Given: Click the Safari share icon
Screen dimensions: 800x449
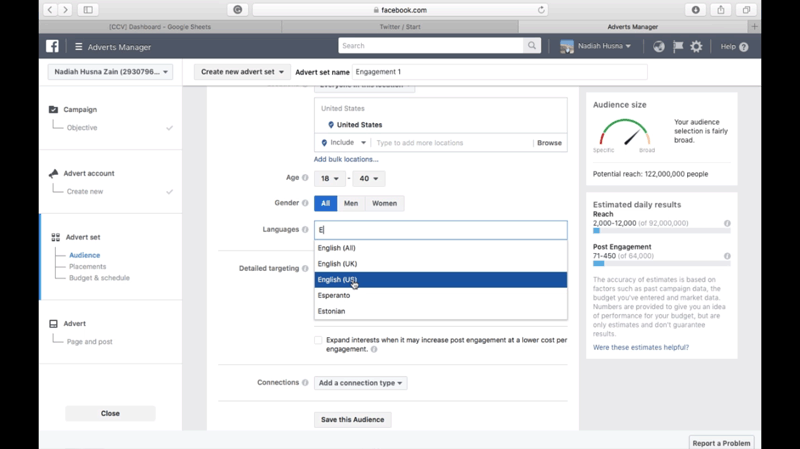Looking at the screenshot, I should coord(720,10).
